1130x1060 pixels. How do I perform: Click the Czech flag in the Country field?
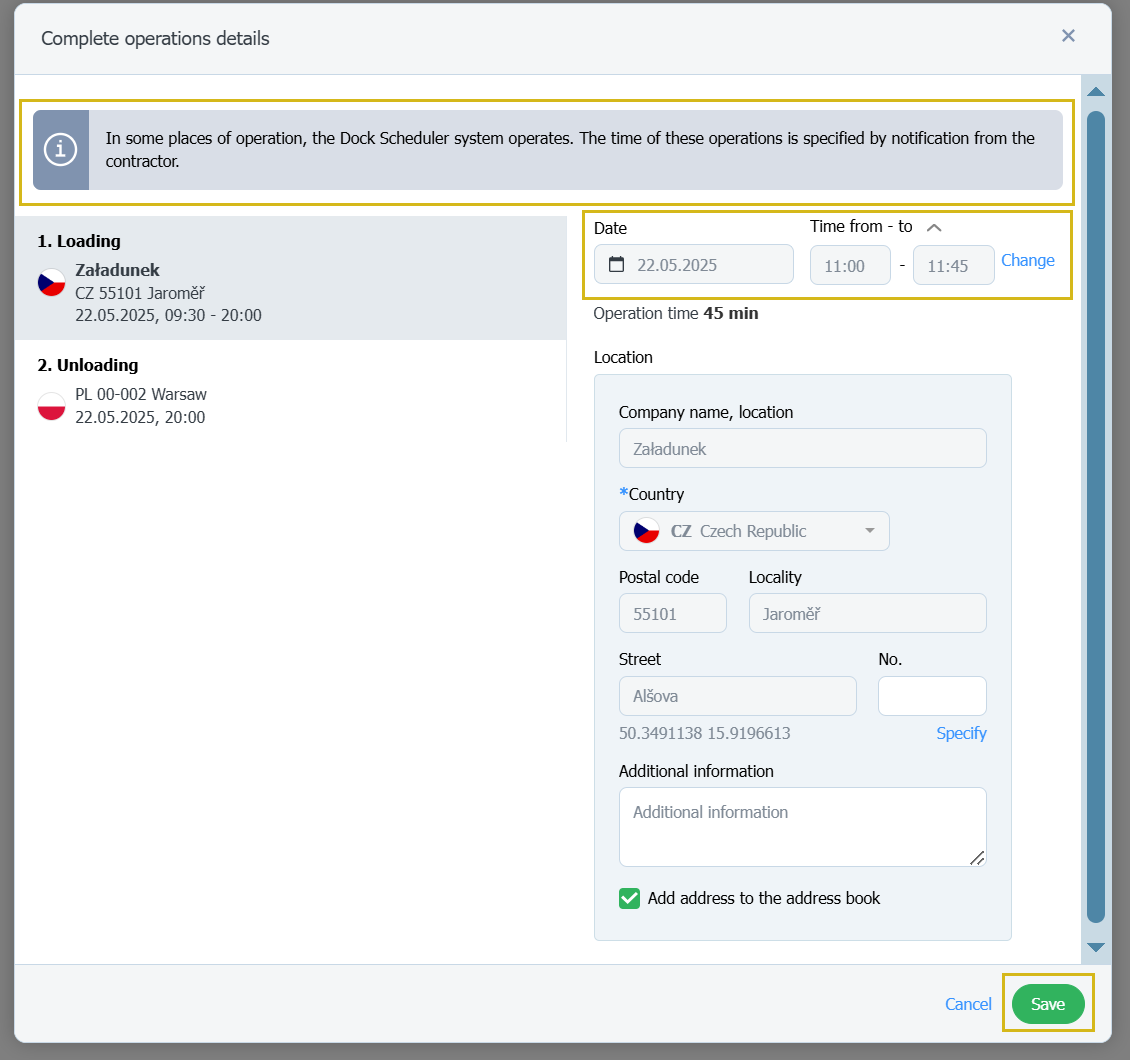[x=646, y=531]
